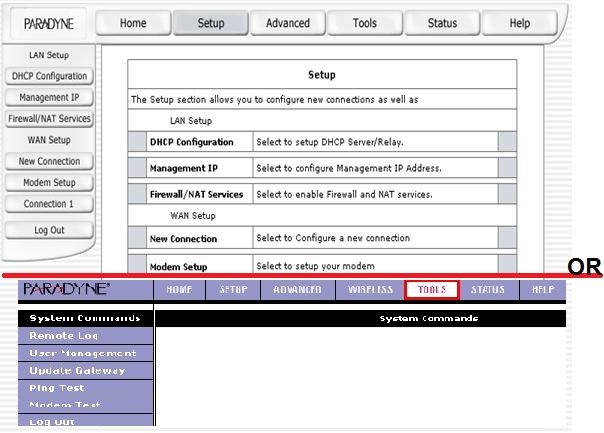The width and height of the screenshot is (604, 433).
Task: Click 'Select to Configure a new connection' text
Action: pos(333,238)
